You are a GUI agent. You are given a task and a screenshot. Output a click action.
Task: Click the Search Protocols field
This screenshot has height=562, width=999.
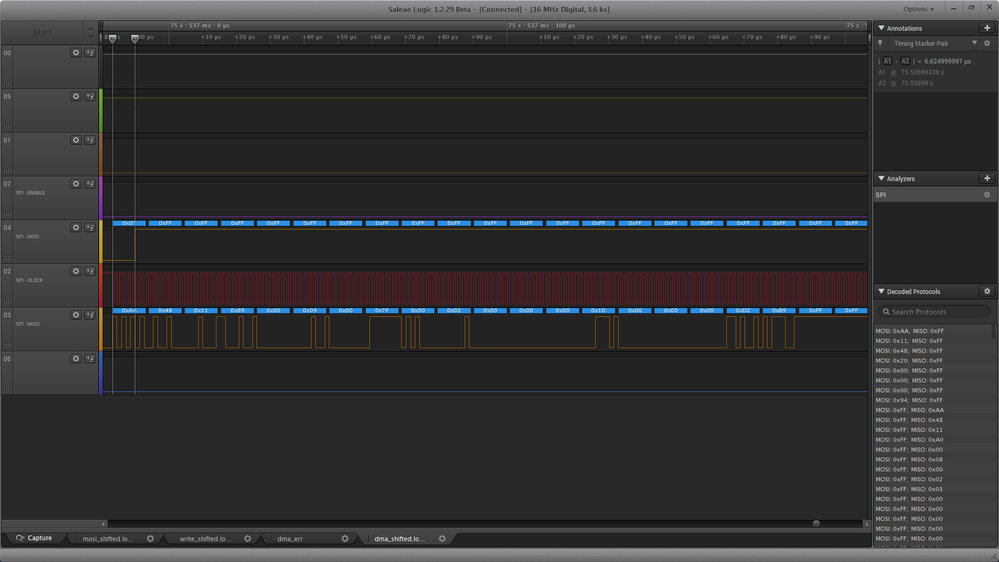pos(933,312)
